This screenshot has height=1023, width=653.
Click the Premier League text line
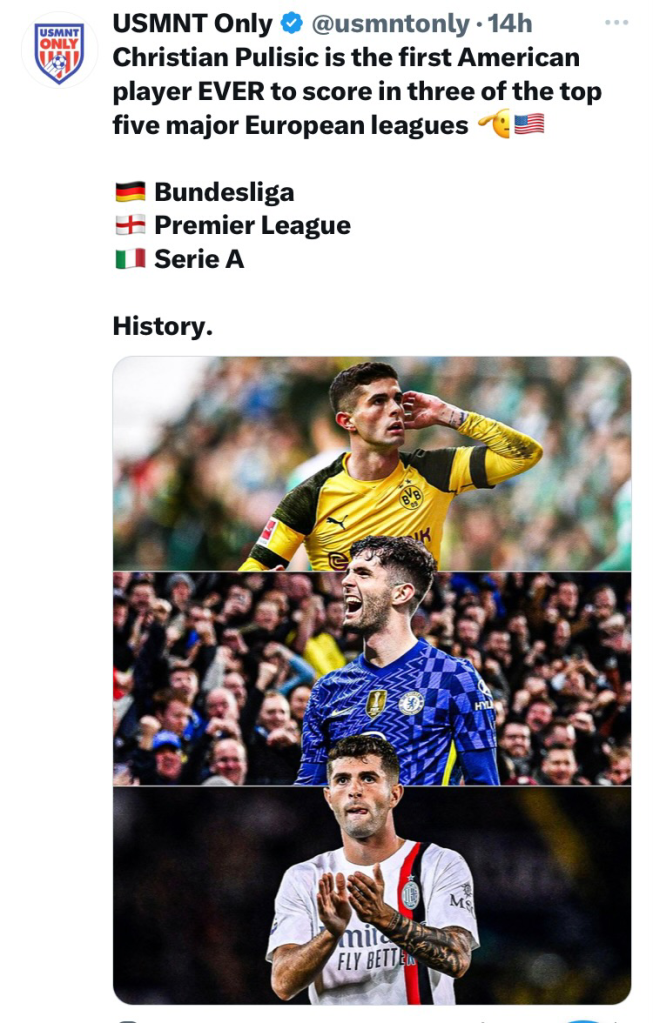pyautogui.click(x=252, y=226)
